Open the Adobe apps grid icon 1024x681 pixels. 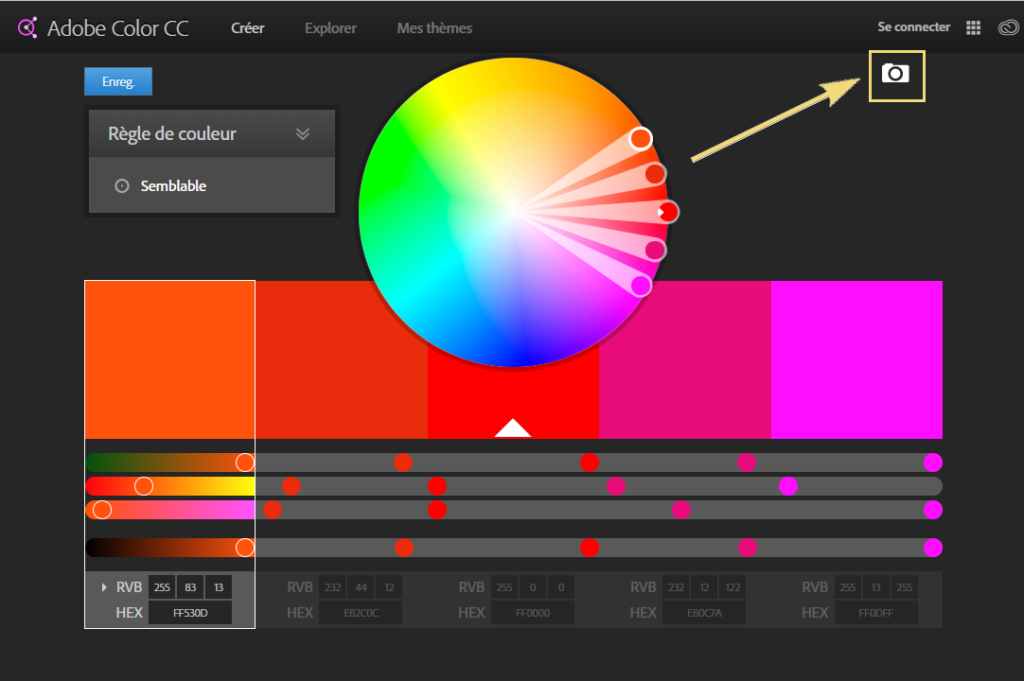pyautogui.click(x=972, y=27)
